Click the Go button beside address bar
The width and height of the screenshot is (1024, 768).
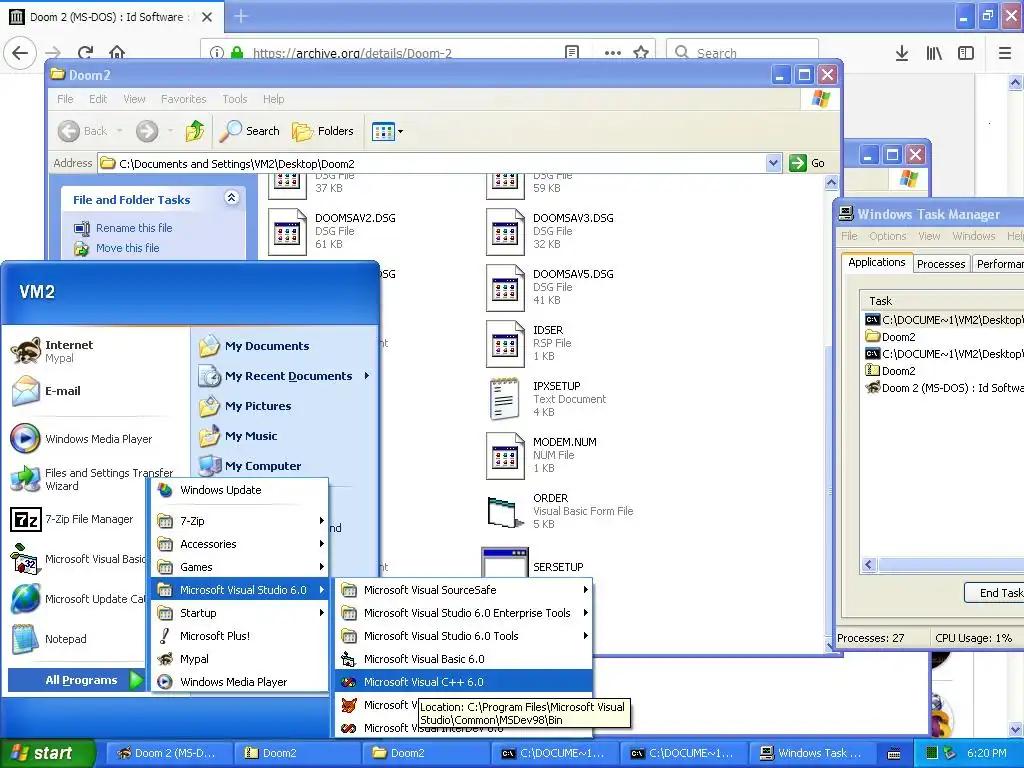(x=807, y=163)
